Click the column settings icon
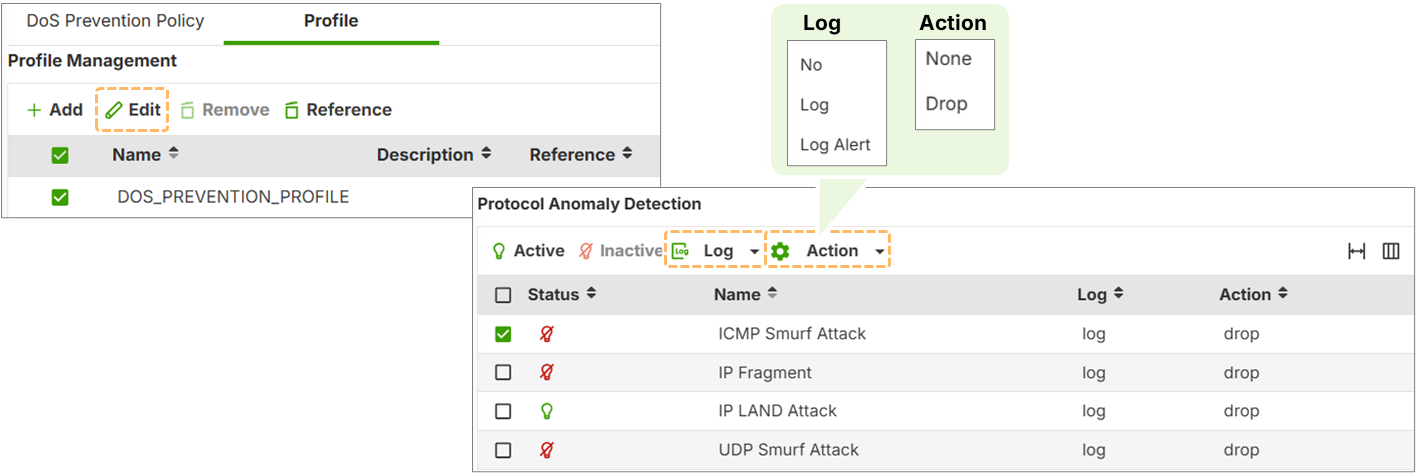This screenshot has height=473, width=1416. click(1390, 251)
